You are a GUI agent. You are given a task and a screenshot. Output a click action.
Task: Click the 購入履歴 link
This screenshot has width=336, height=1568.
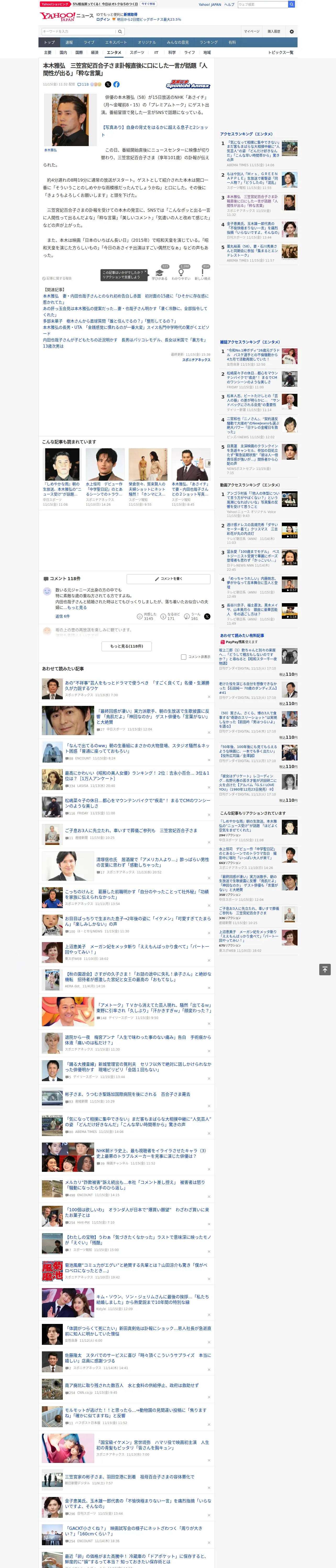point(274,32)
